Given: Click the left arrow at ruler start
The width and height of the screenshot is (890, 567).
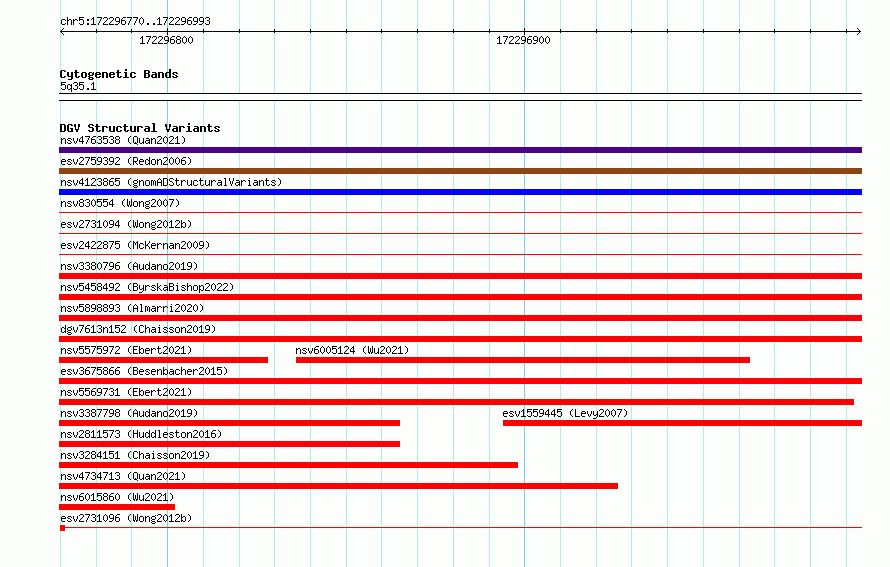Looking at the screenshot, I should [x=62, y=32].
